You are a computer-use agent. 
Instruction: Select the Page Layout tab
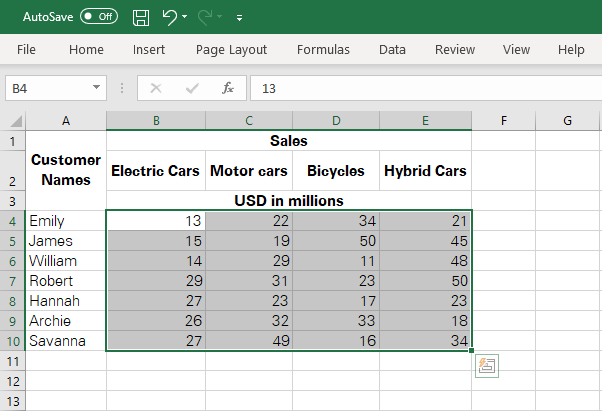[x=231, y=50]
